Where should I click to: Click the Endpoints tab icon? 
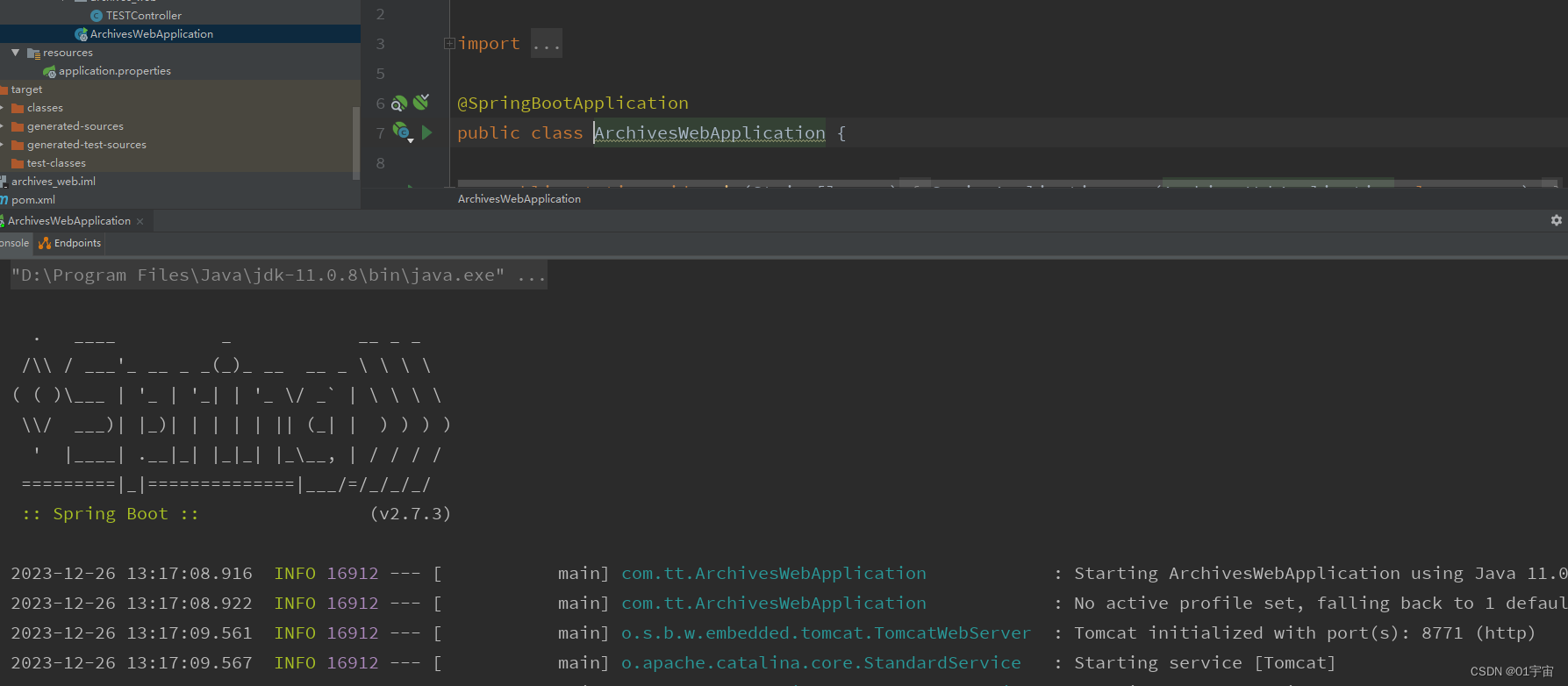pos(45,243)
